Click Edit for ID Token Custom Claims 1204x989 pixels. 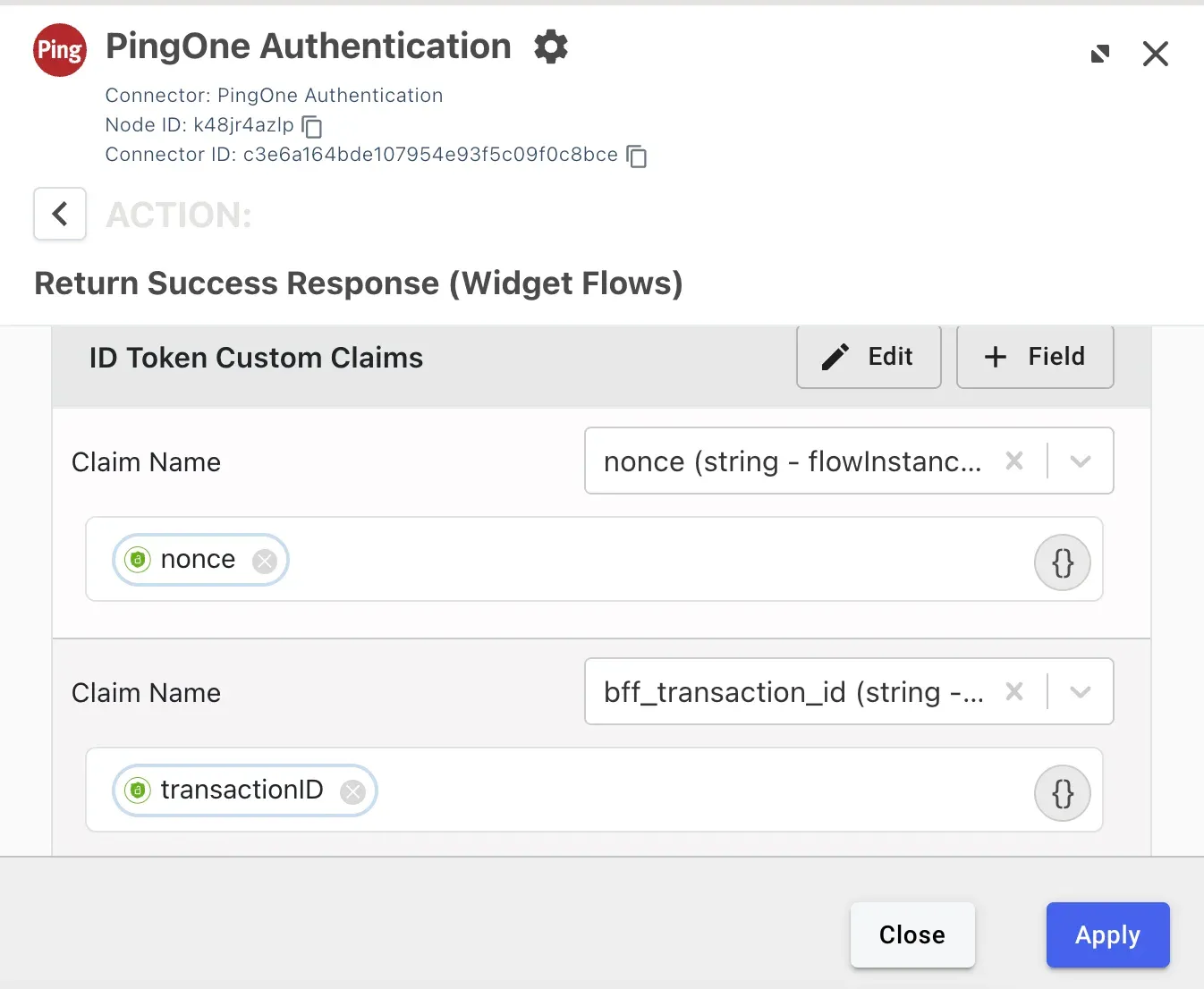click(869, 357)
